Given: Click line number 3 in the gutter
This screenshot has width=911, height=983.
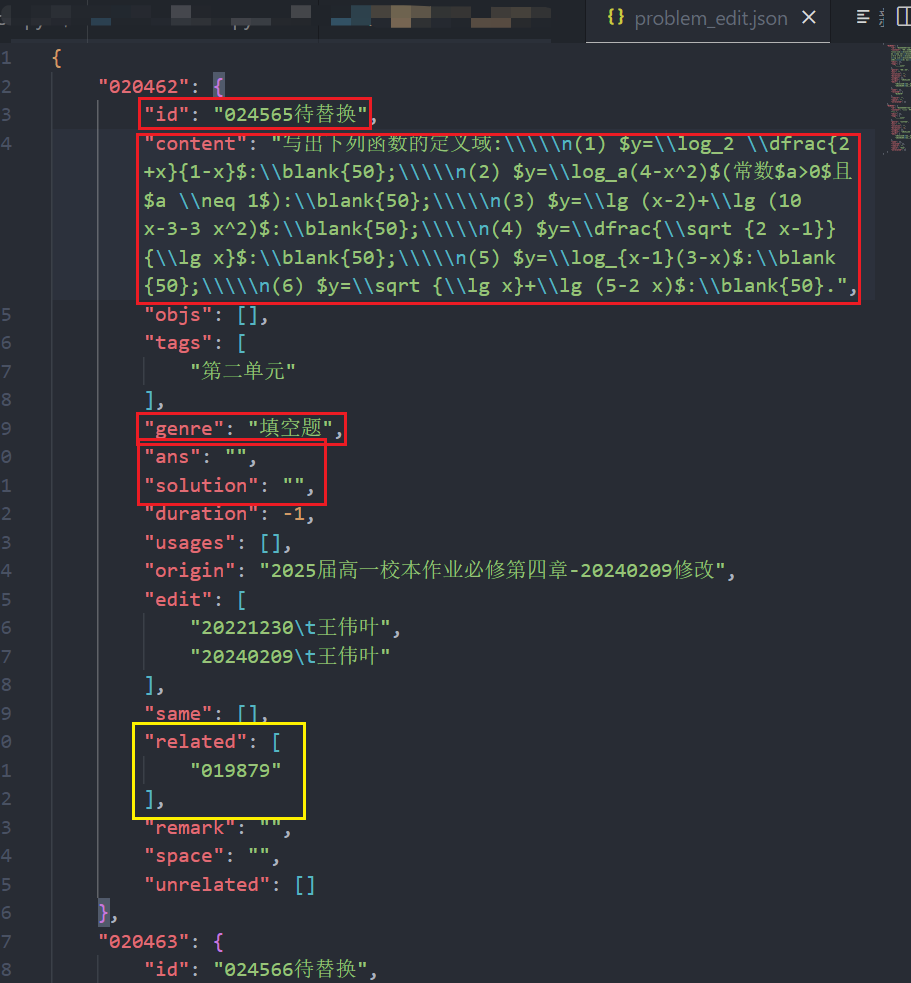Looking at the screenshot, I should (7, 113).
